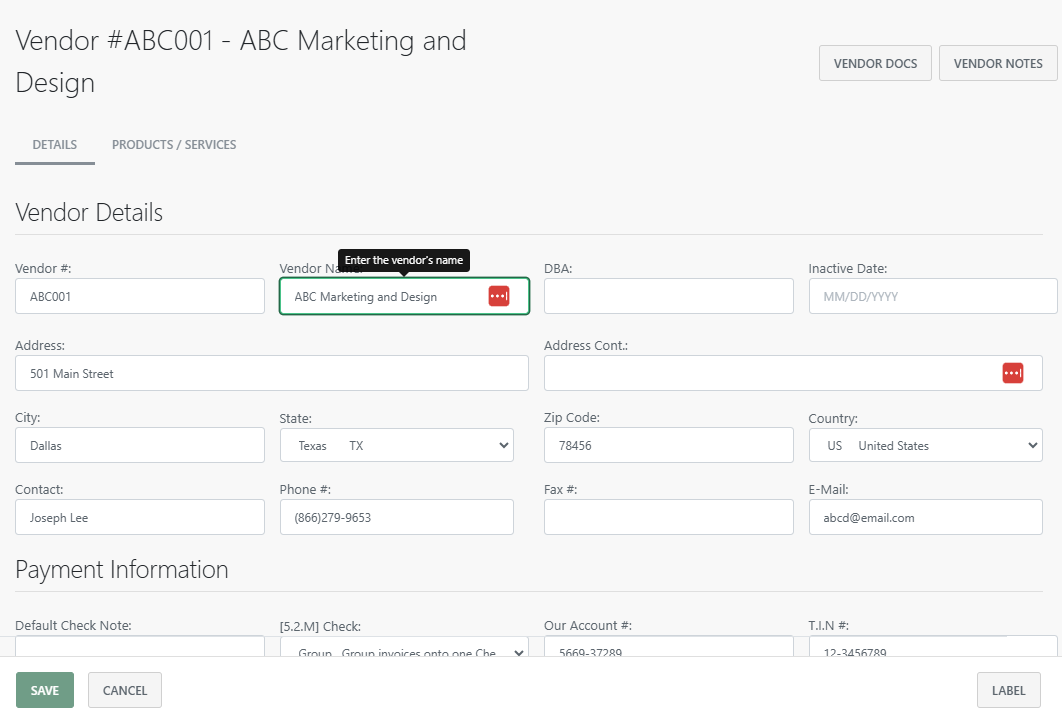Open the Check grouping dropdown

pos(404,650)
